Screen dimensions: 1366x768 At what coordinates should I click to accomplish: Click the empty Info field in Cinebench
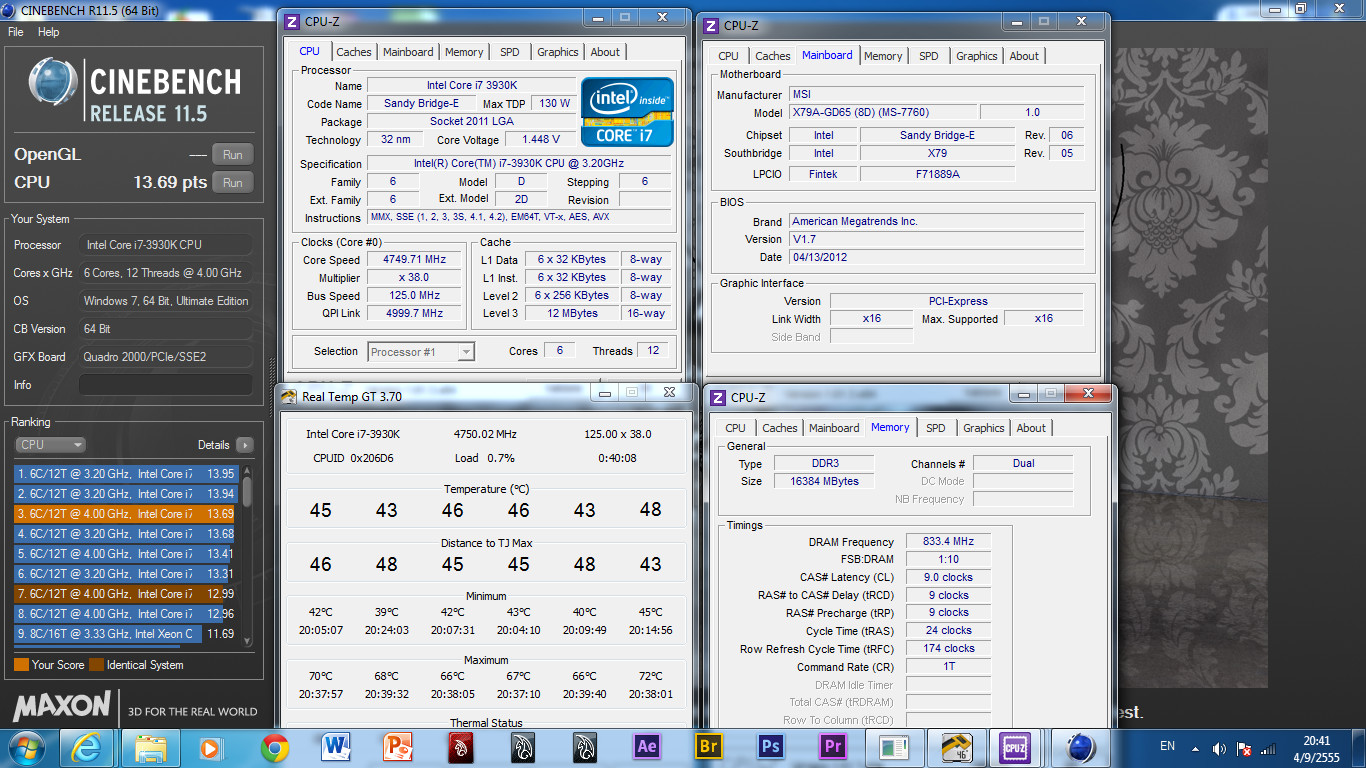click(x=166, y=385)
